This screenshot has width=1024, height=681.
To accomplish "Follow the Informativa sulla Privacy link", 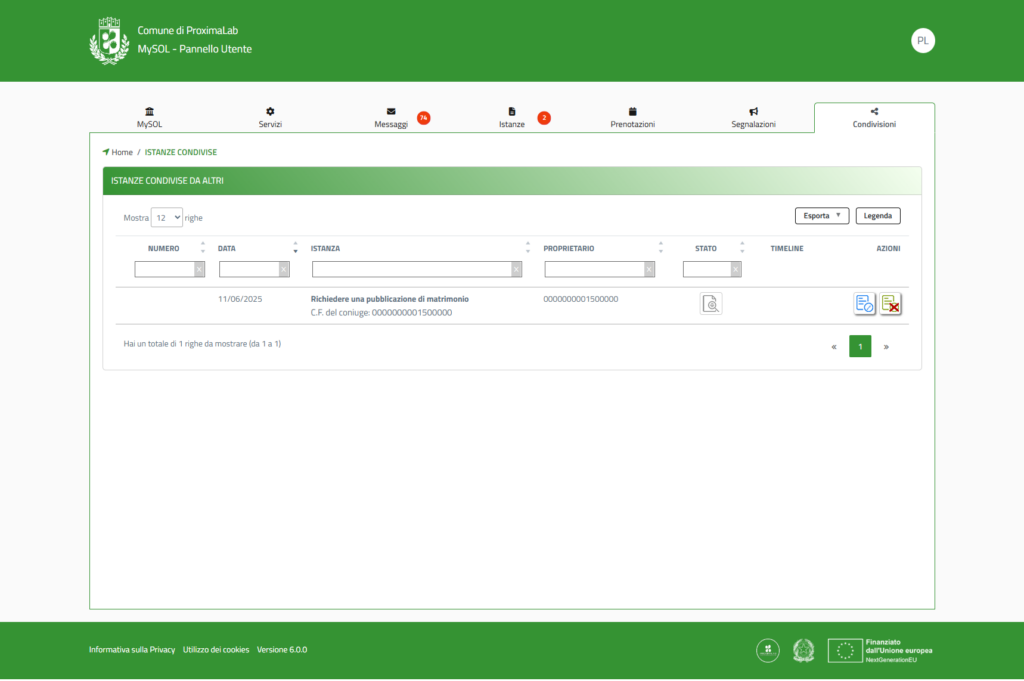I will (x=132, y=650).
